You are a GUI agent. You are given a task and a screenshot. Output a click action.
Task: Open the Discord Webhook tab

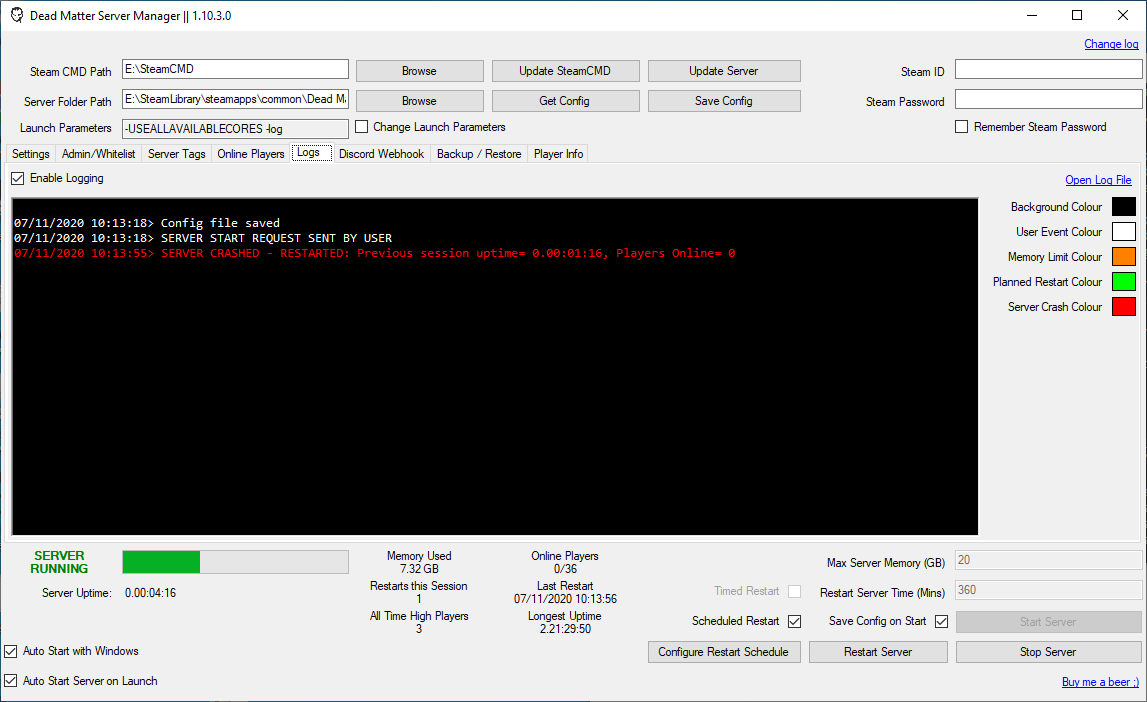coord(381,153)
